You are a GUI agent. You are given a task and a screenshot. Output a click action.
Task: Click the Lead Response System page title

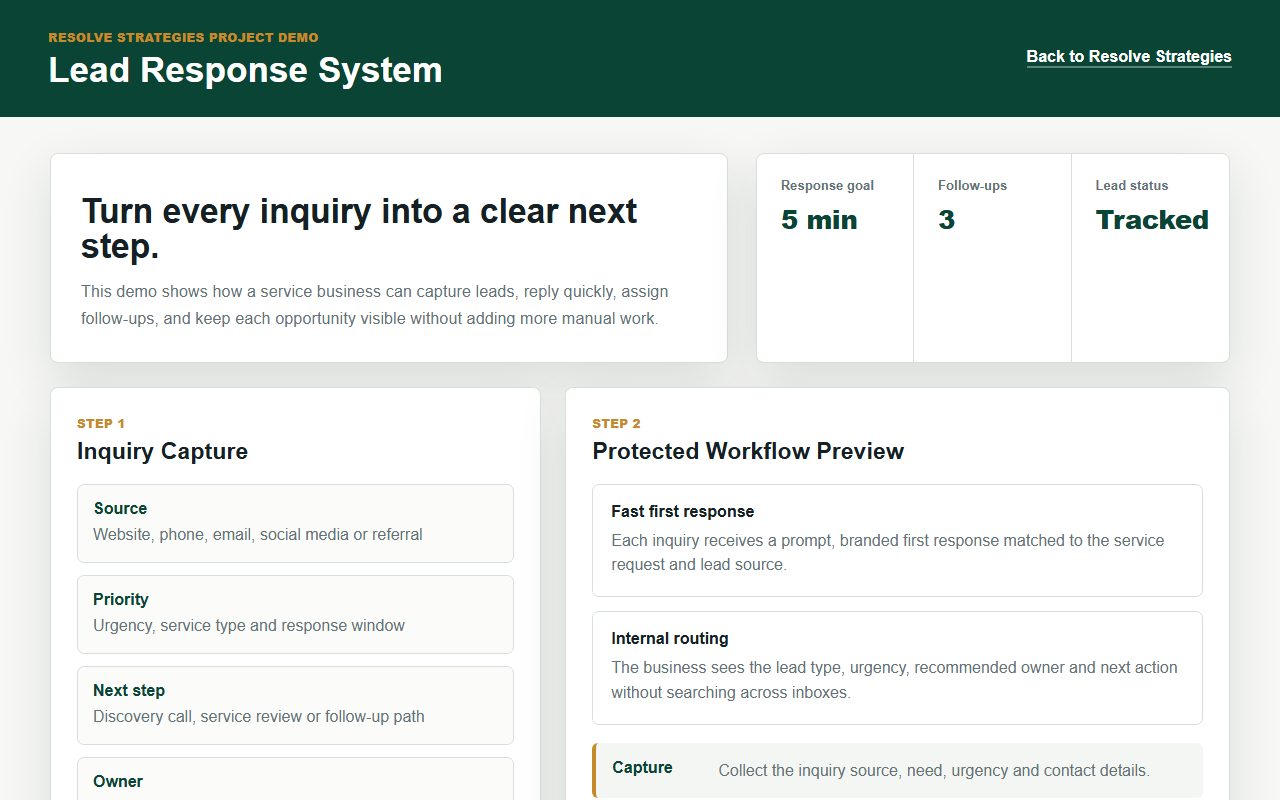(x=245, y=70)
